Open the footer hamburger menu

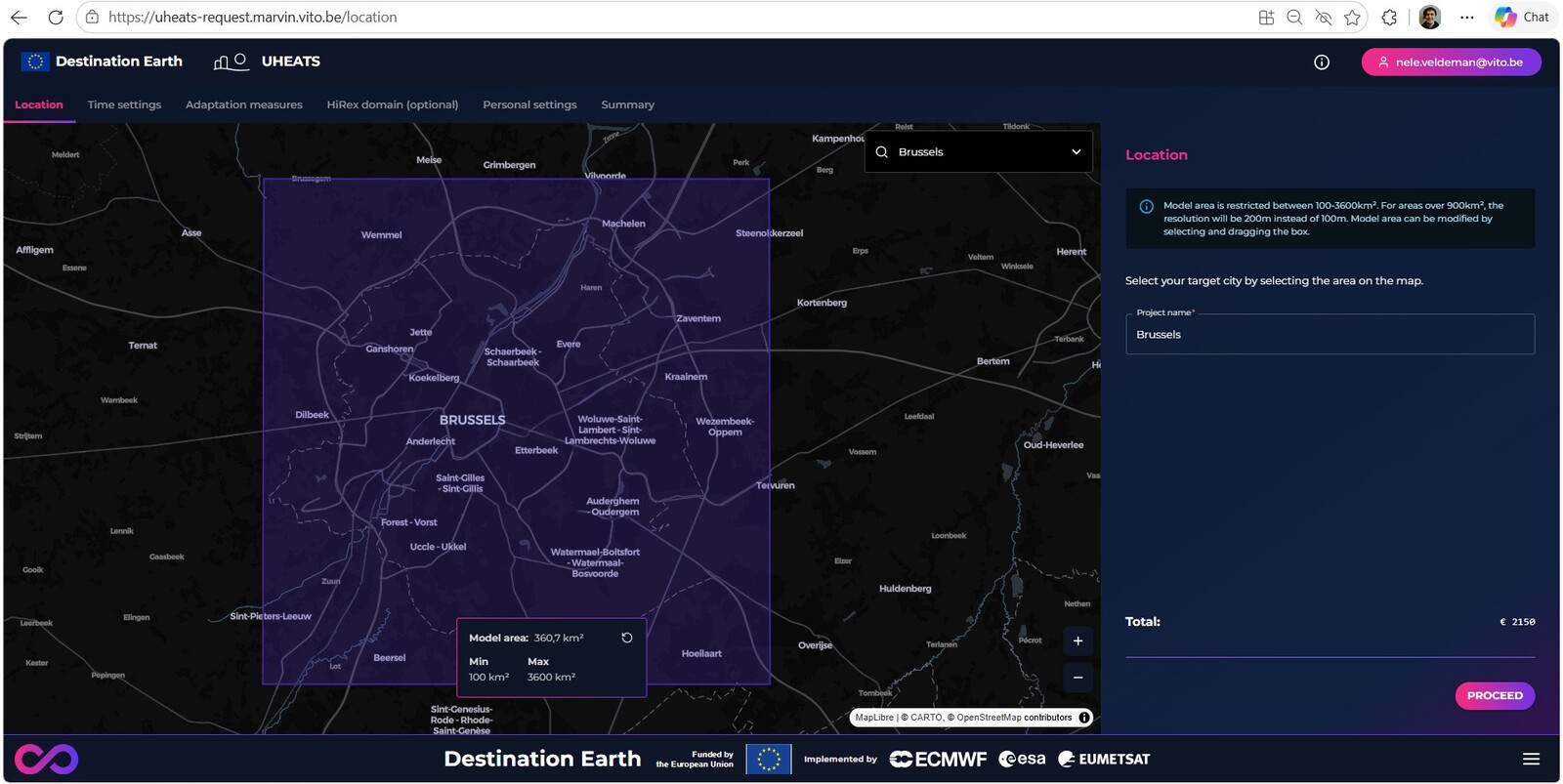click(x=1531, y=760)
